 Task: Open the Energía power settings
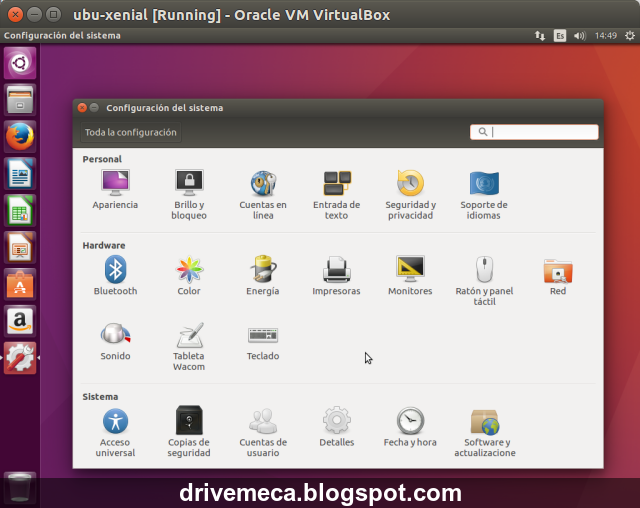pyautogui.click(x=263, y=275)
